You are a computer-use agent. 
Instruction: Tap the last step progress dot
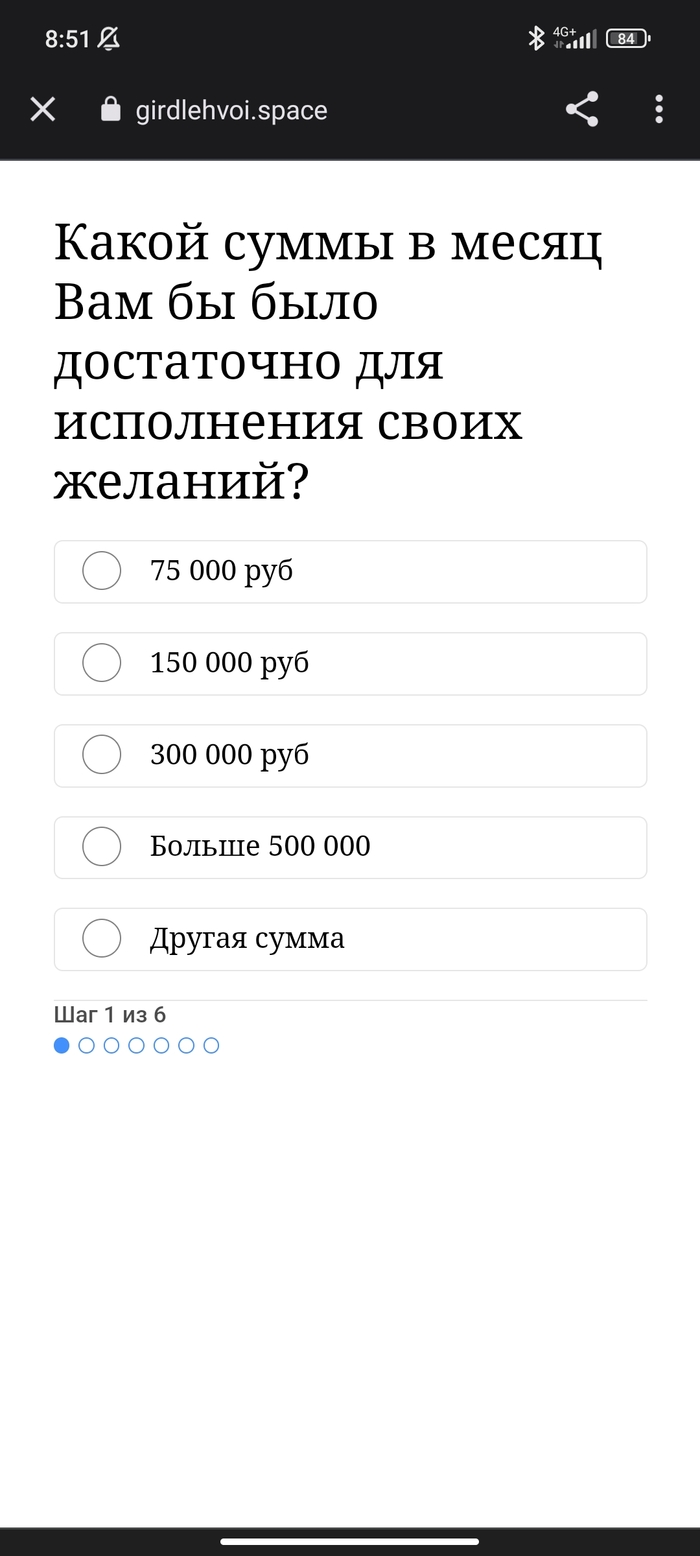[x=211, y=1045]
